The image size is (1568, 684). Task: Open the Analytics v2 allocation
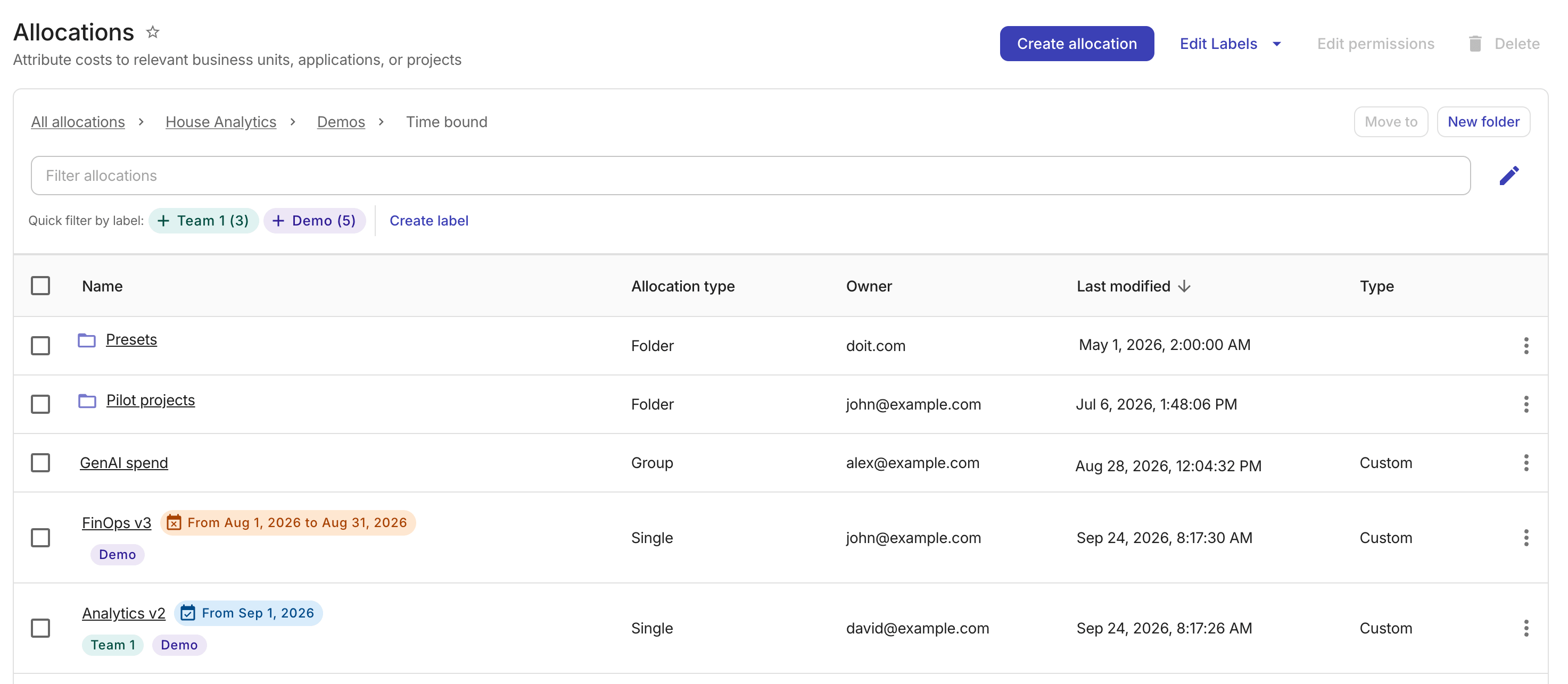coord(123,613)
